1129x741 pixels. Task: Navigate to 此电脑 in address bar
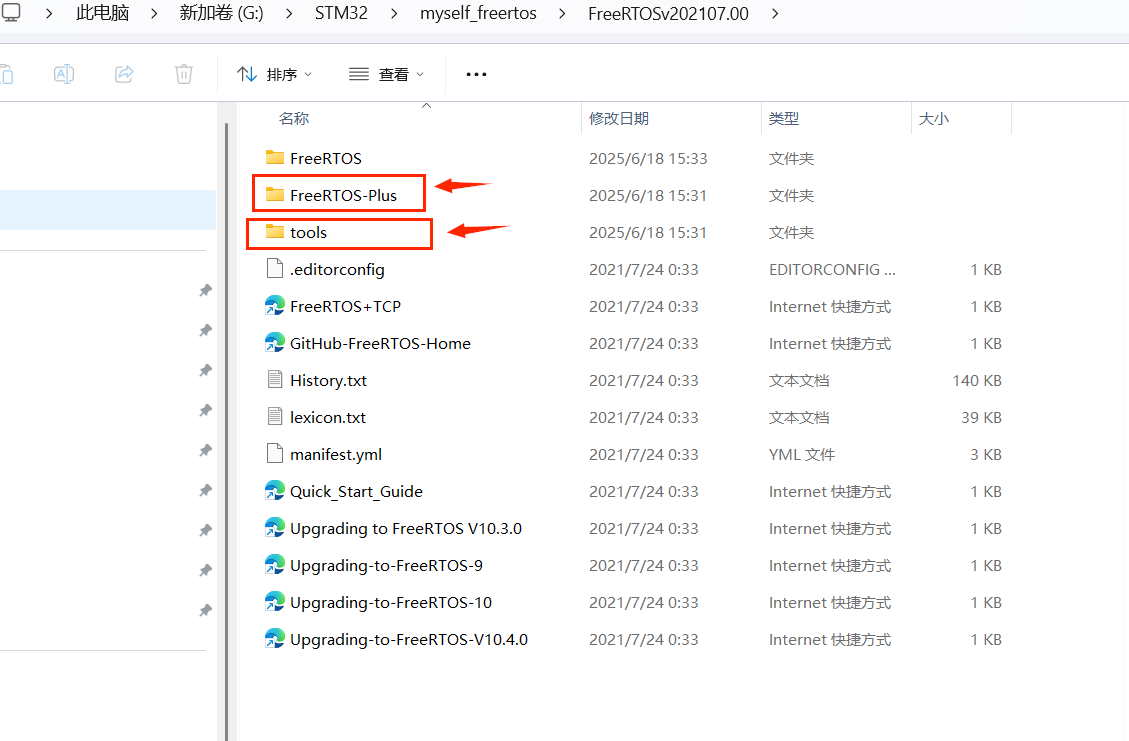[x=102, y=13]
